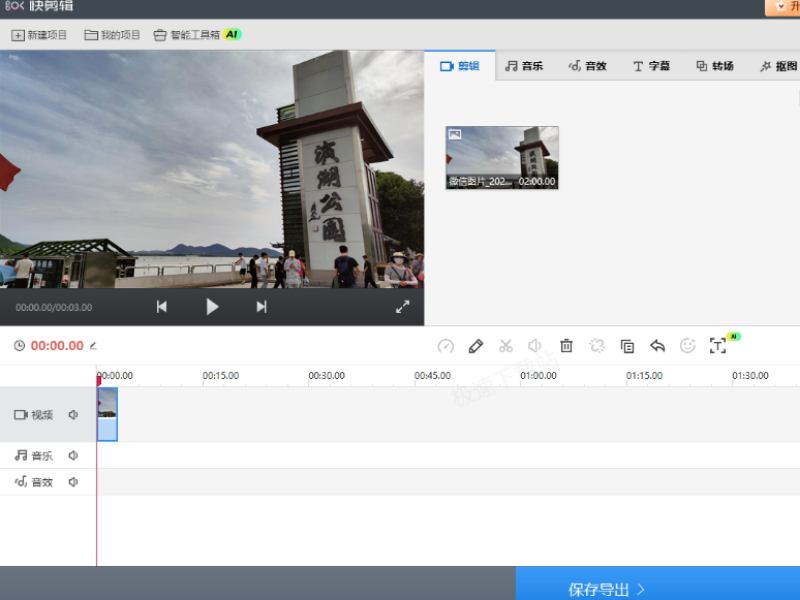Jump to next frame in preview
This screenshot has height=600, width=800.
click(261, 307)
